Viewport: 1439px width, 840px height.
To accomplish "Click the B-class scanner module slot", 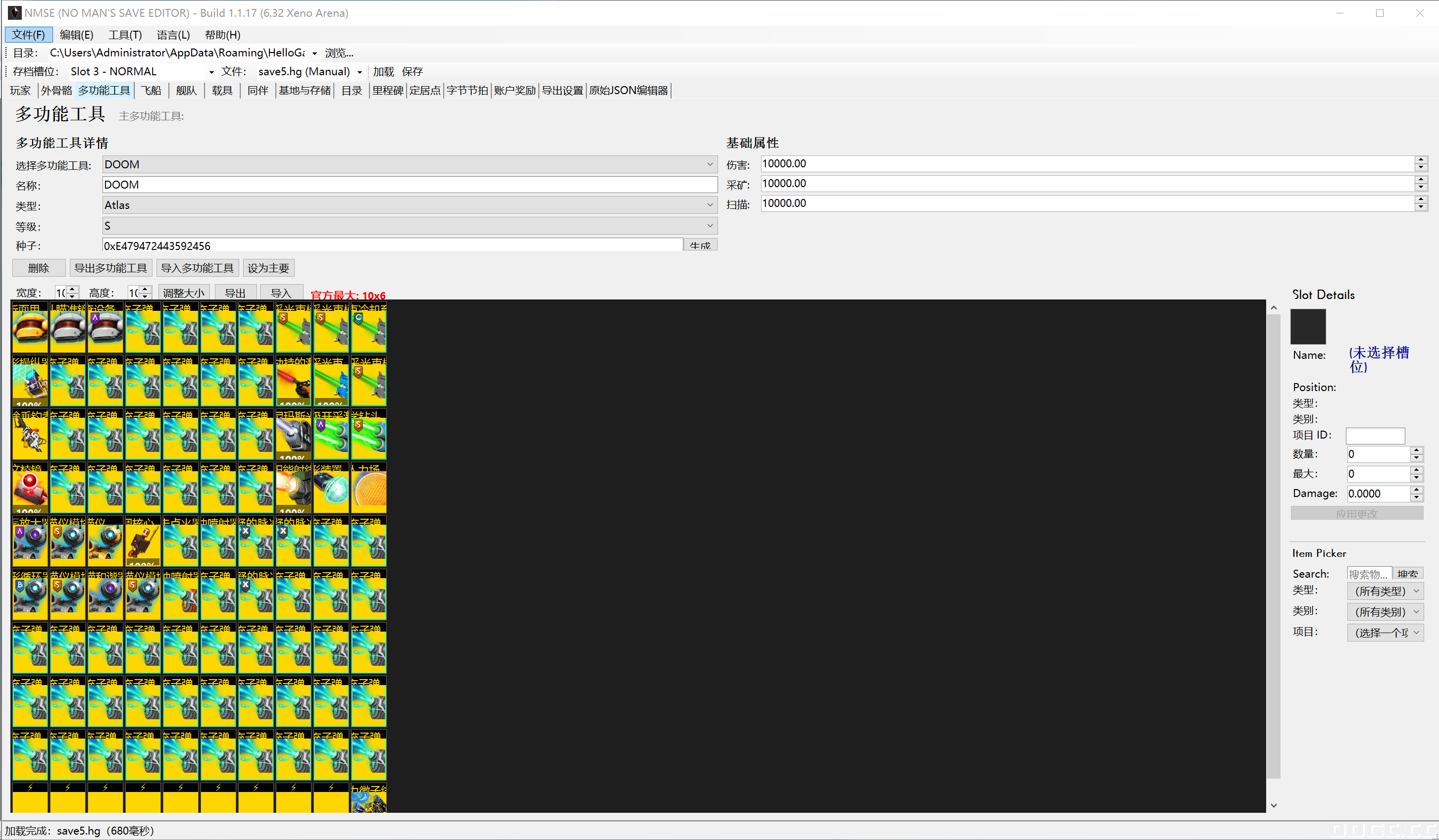I will click(30, 595).
